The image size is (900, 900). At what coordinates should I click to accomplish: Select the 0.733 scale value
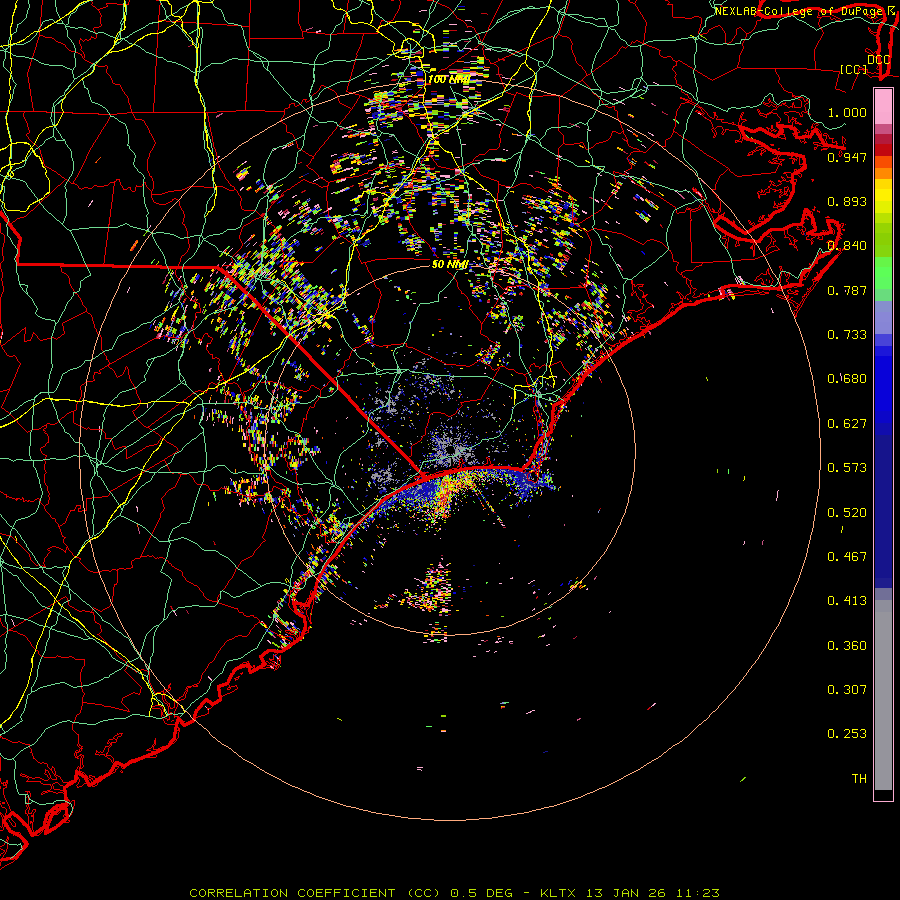(847, 335)
